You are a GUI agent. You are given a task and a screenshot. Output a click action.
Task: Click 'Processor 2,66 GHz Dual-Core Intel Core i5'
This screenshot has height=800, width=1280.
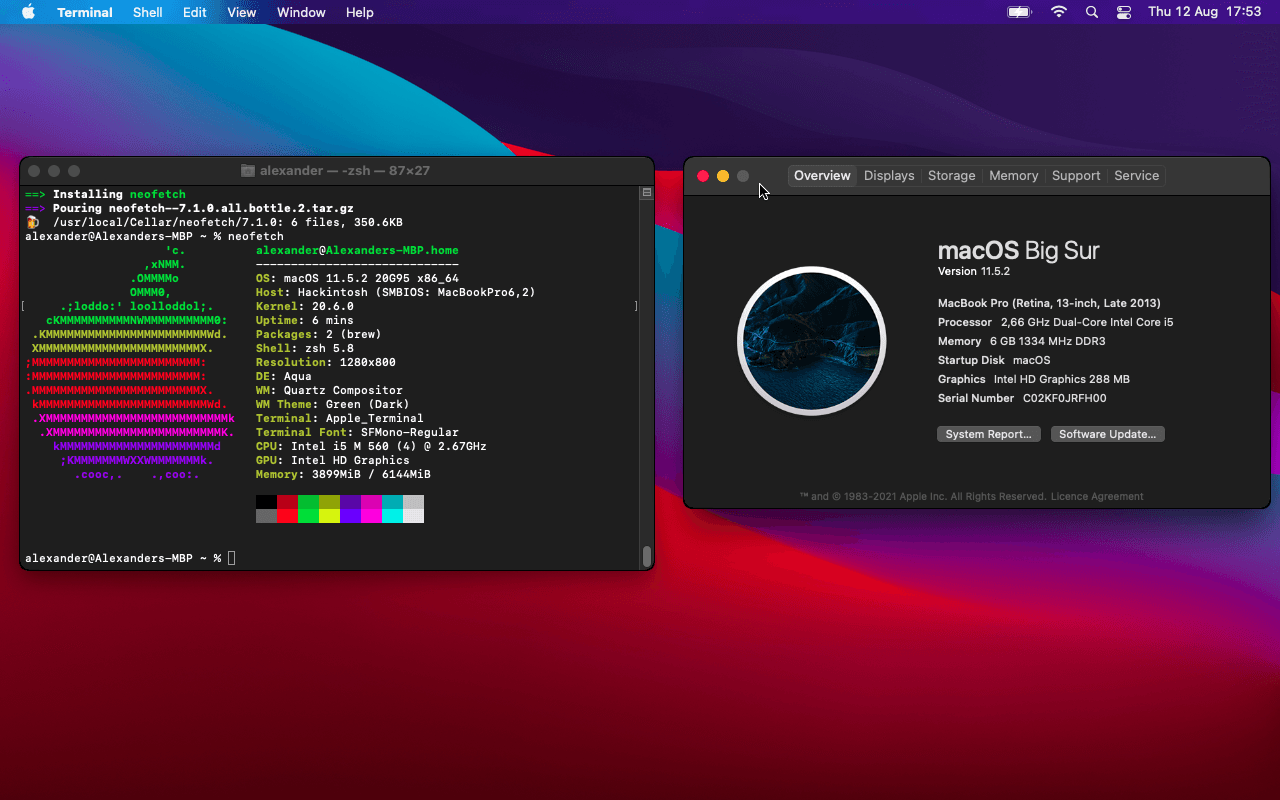(x=1056, y=322)
